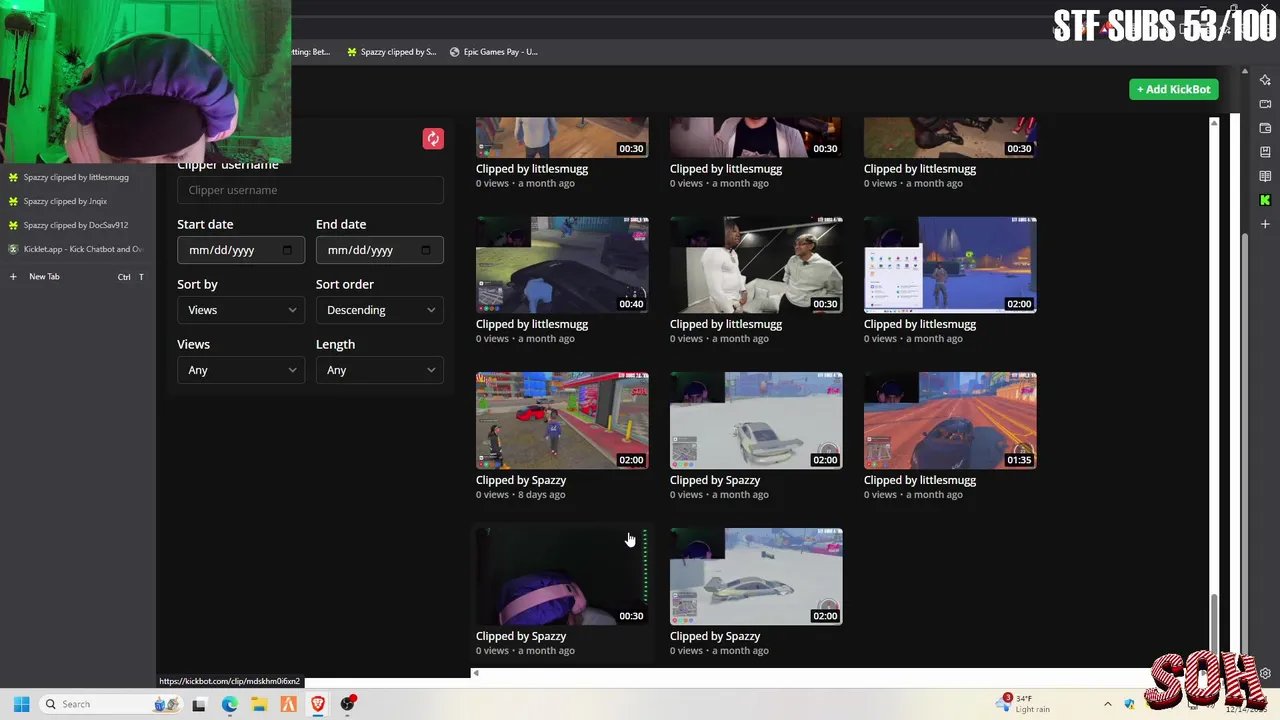Image resolution: width=1280 pixels, height=720 pixels.
Task: Click the Add KickBot button
Action: point(1174,89)
